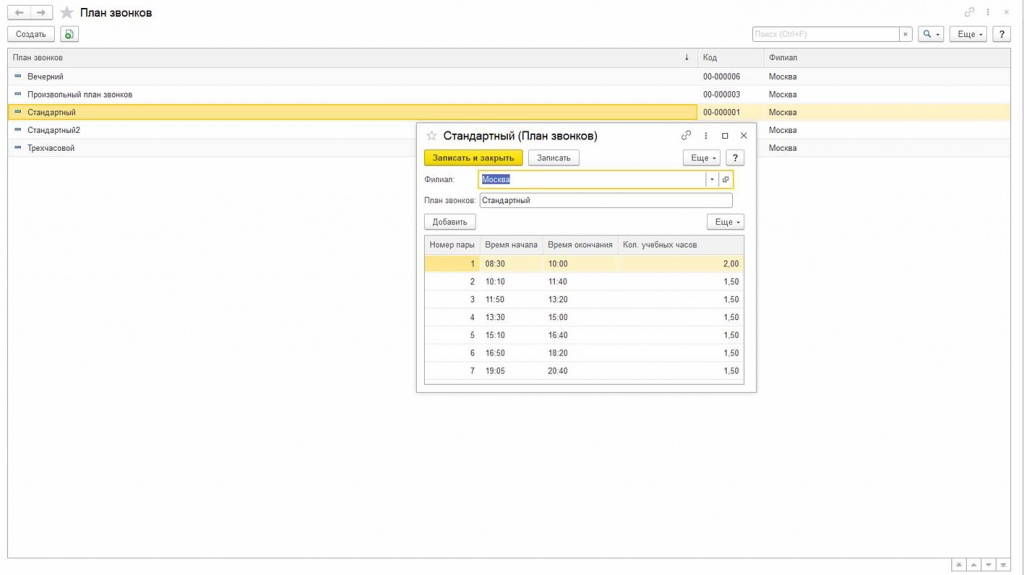This screenshot has height=575, width=1024.
Task: Open the Еще menu beside Записать in dialog
Action: [x=701, y=158]
